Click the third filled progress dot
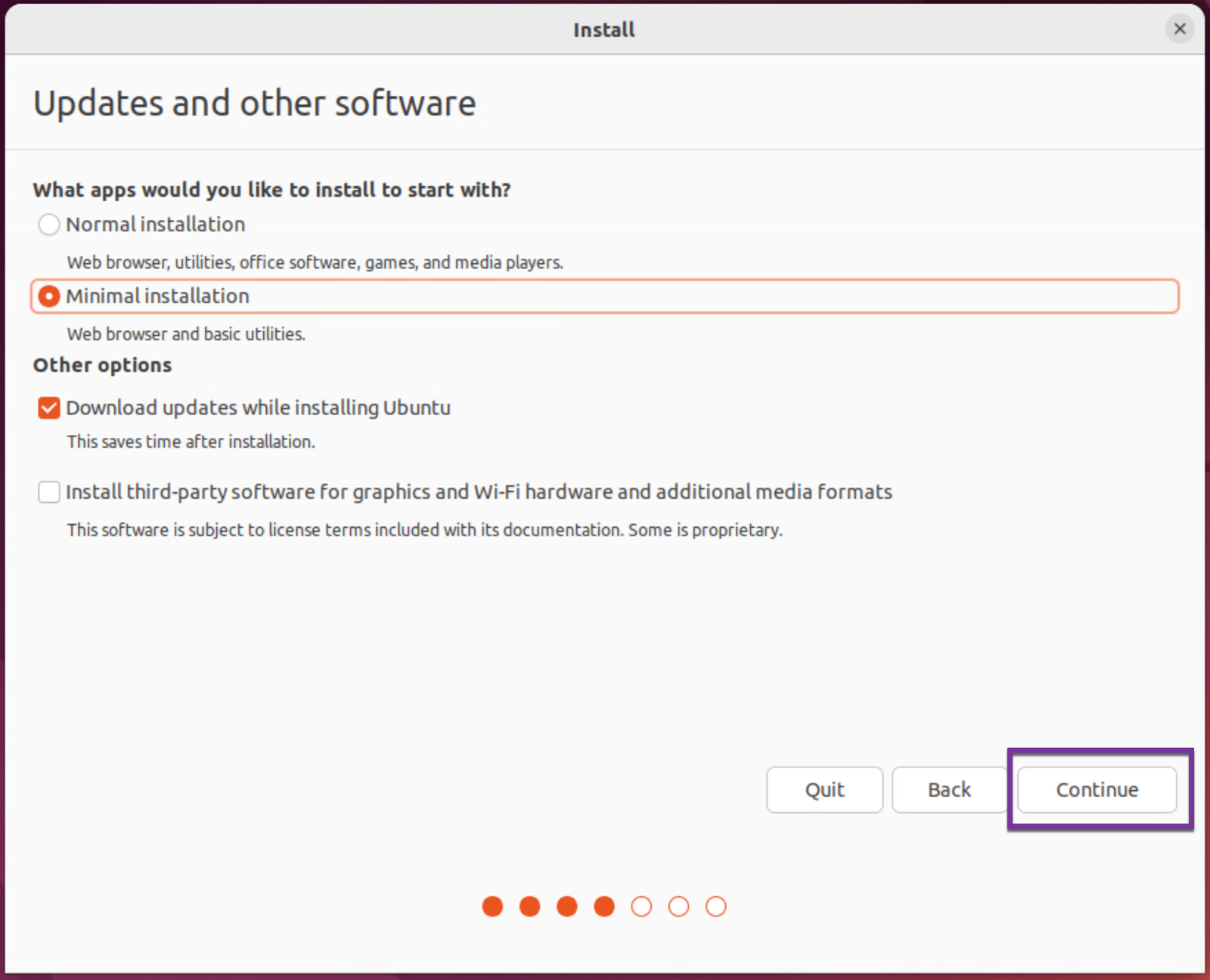 [x=567, y=906]
